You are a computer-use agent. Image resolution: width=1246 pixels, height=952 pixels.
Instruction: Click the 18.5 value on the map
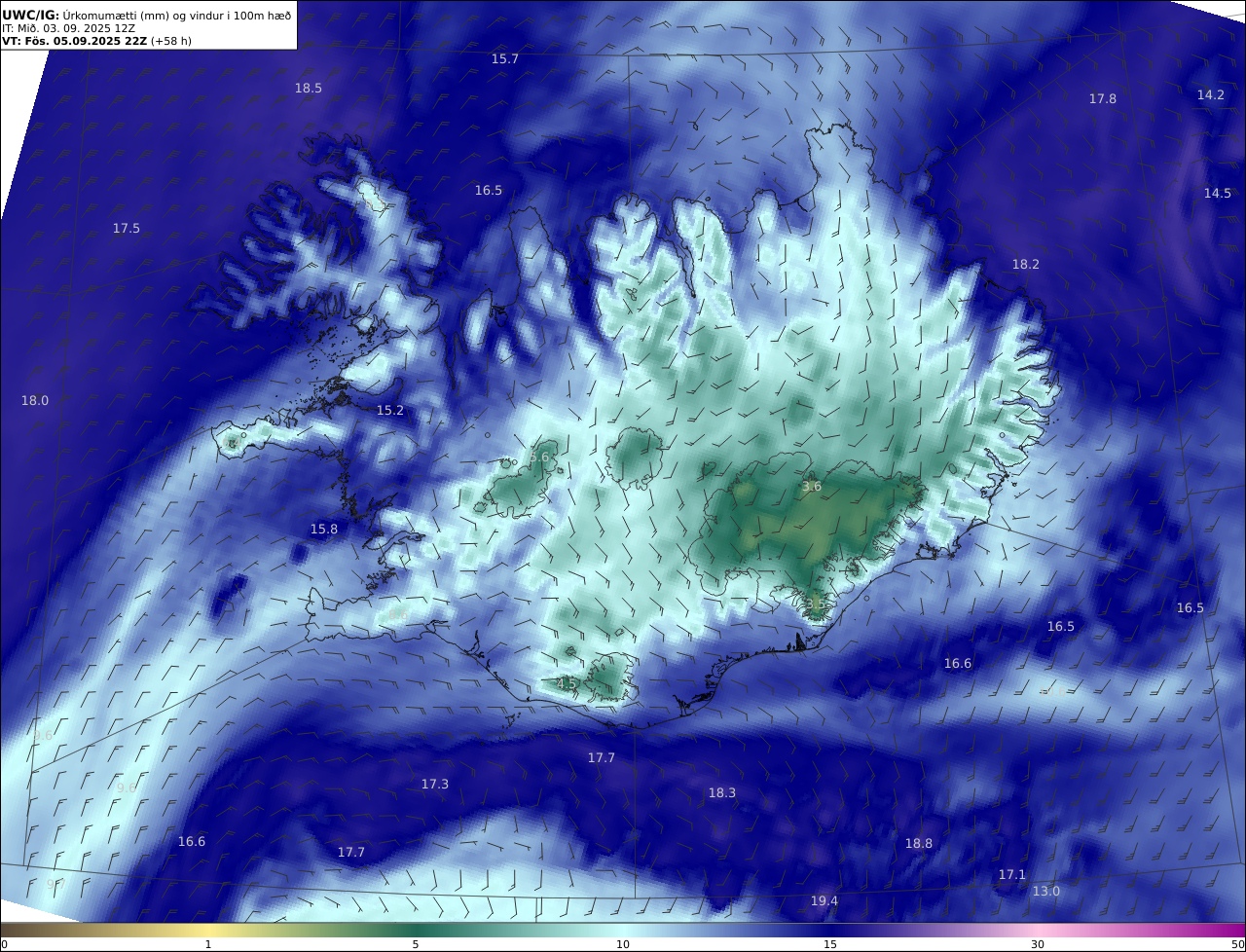[x=309, y=89]
